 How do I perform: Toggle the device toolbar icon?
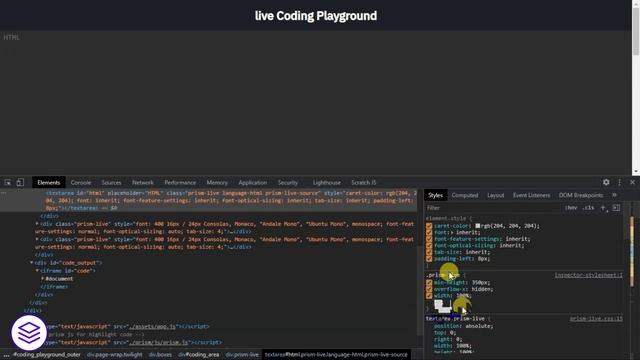pyautogui.click(x=20, y=182)
